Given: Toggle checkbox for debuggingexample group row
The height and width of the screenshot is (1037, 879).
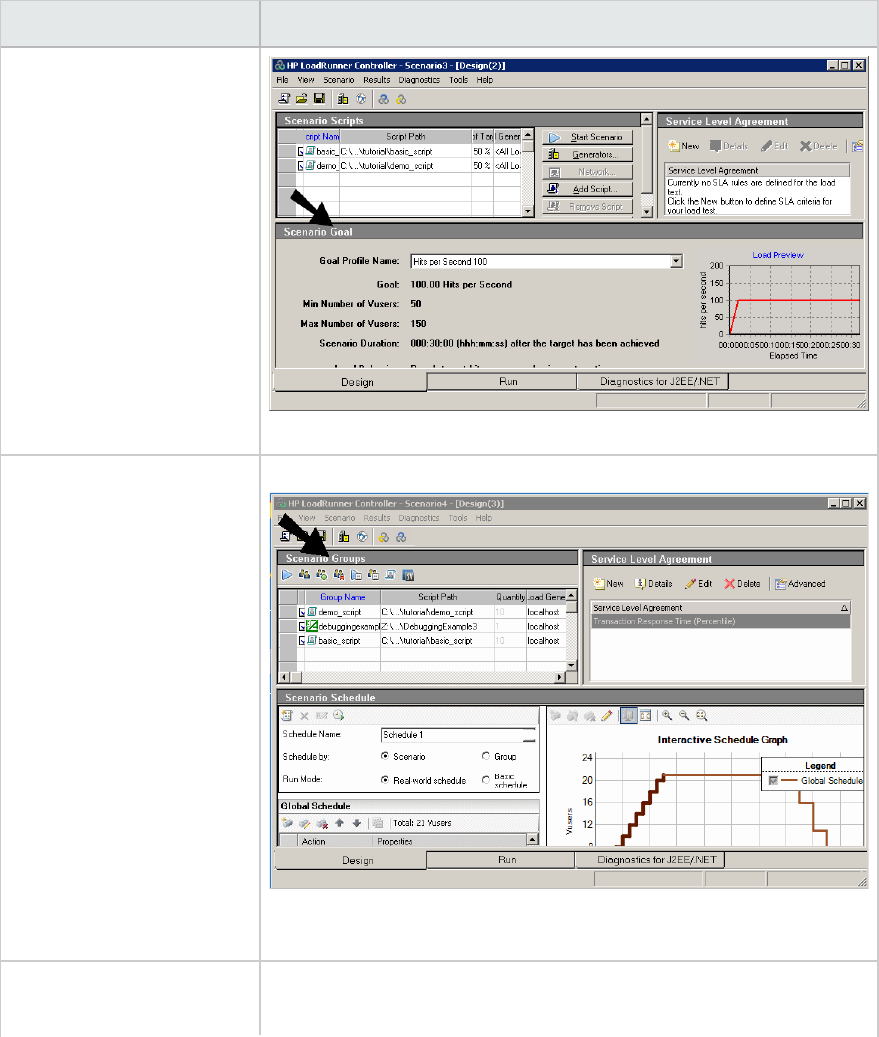Looking at the screenshot, I should [x=302, y=626].
